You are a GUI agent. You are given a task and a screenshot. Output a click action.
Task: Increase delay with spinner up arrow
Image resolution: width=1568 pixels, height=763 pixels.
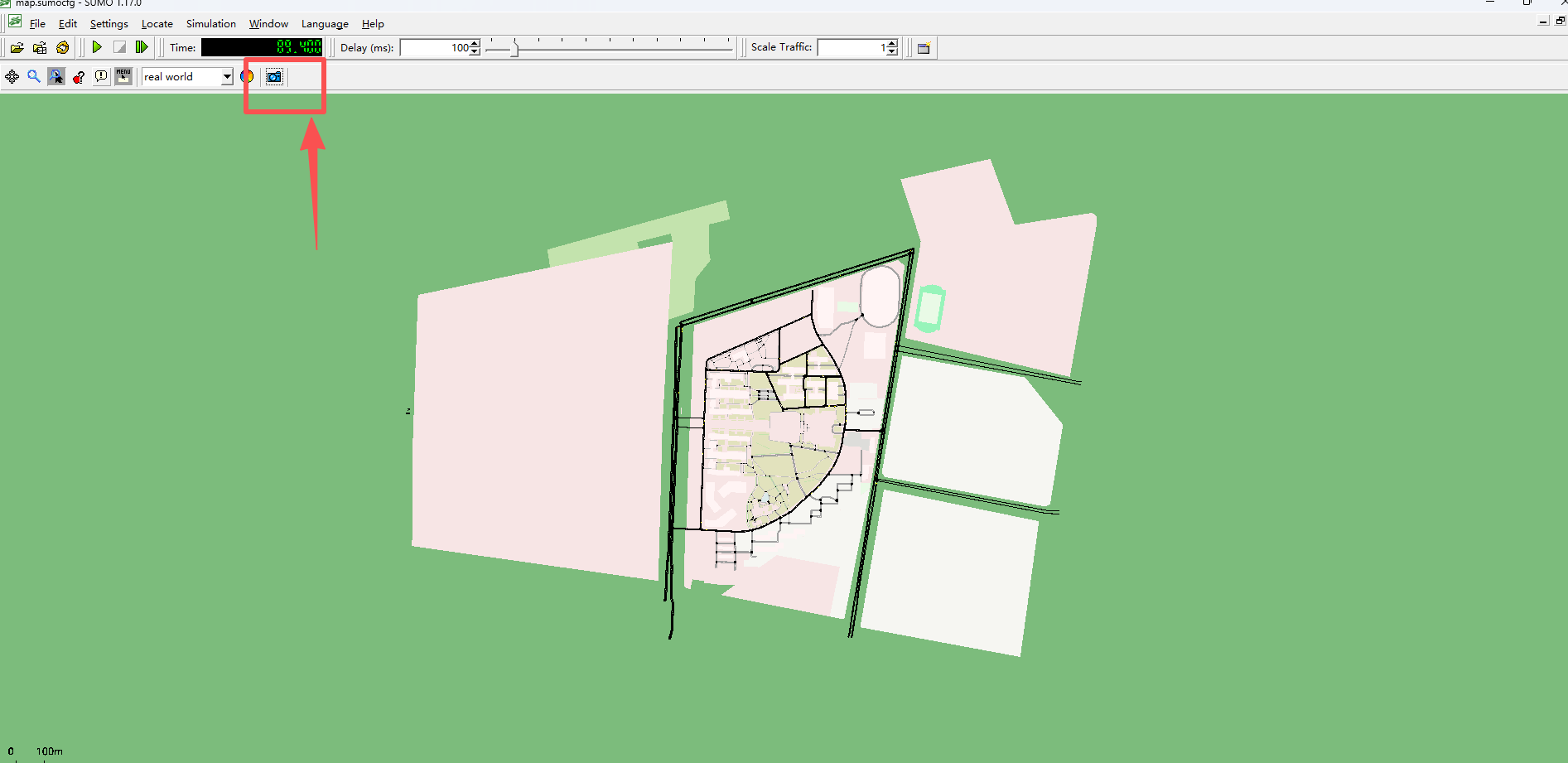click(475, 44)
